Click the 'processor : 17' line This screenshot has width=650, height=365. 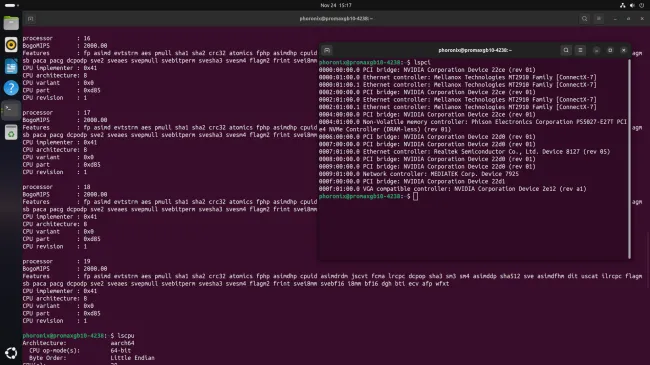(x=56, y=112)
